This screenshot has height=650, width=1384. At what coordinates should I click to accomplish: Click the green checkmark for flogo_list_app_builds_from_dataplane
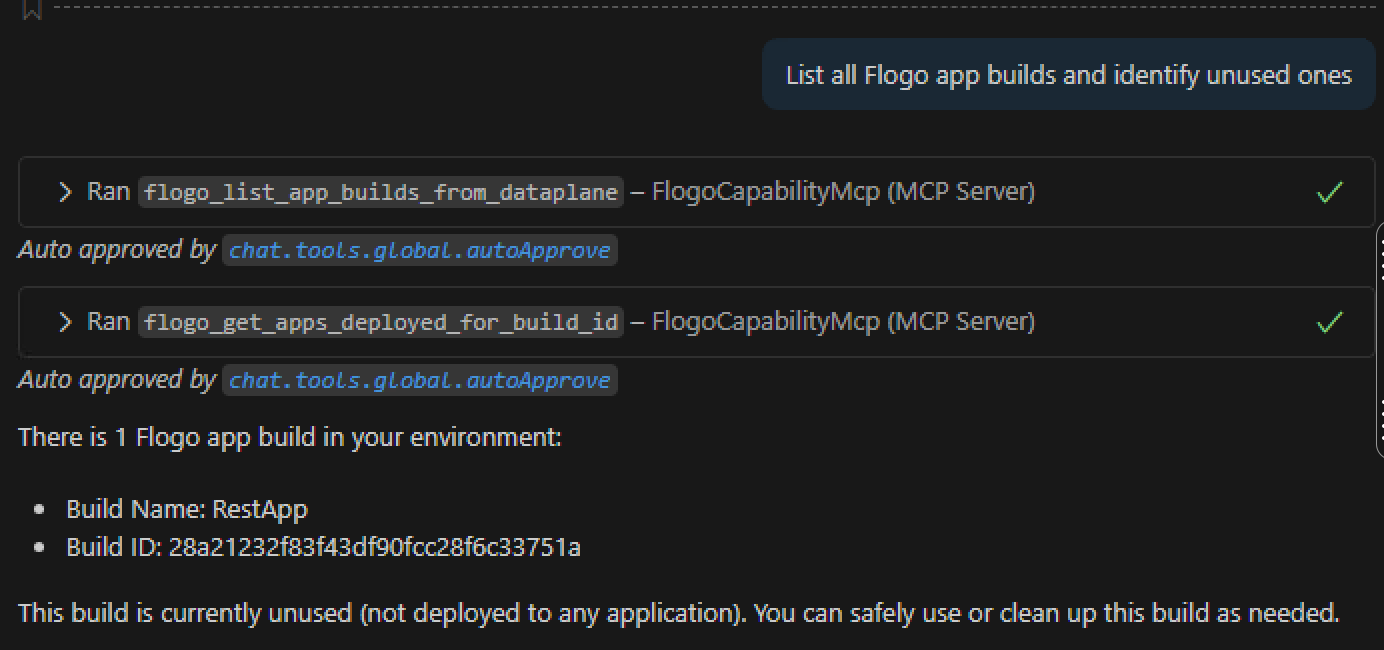click(1329, 192)
